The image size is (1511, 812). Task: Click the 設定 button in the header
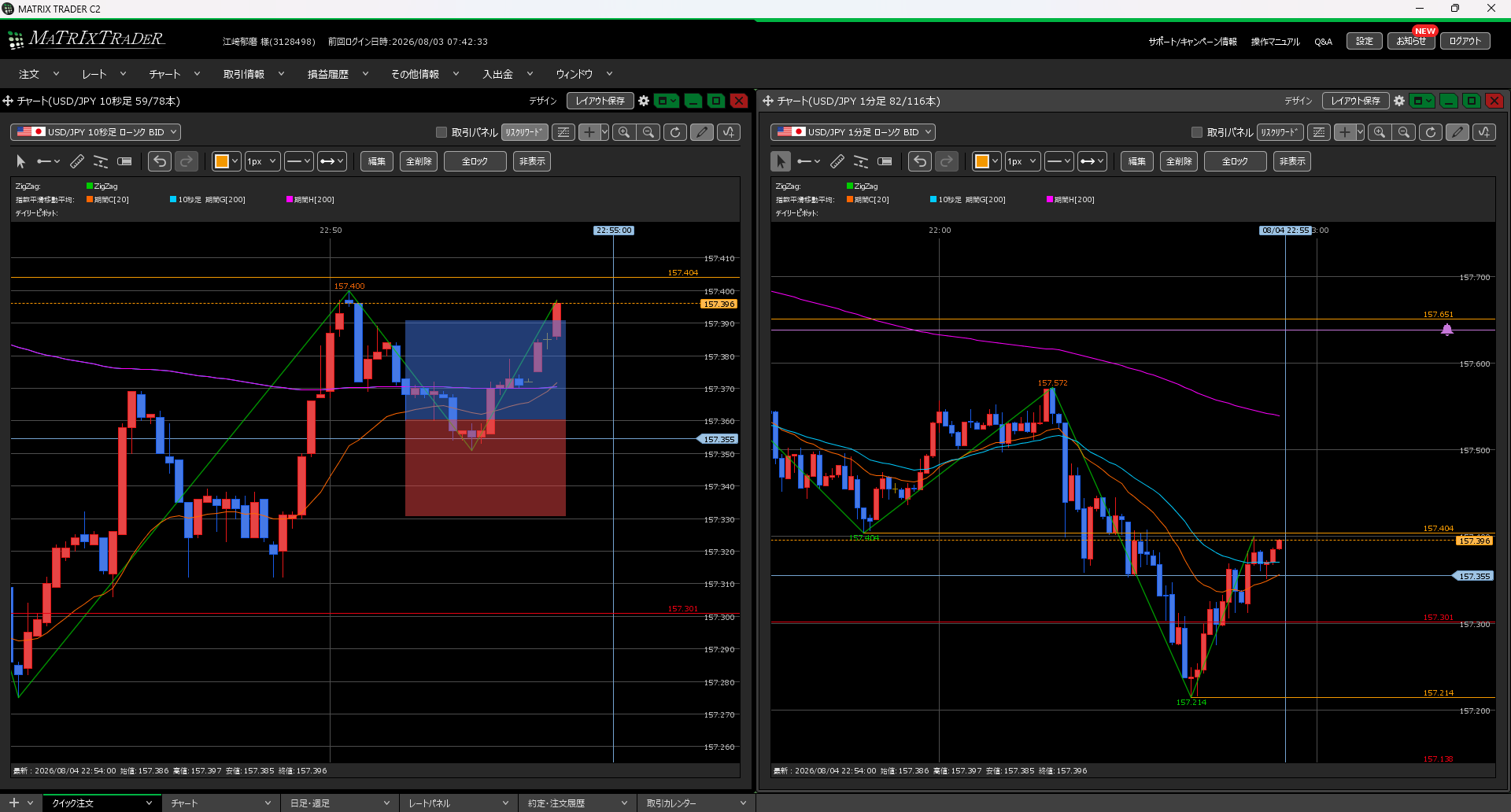[x=1364, y=41]
